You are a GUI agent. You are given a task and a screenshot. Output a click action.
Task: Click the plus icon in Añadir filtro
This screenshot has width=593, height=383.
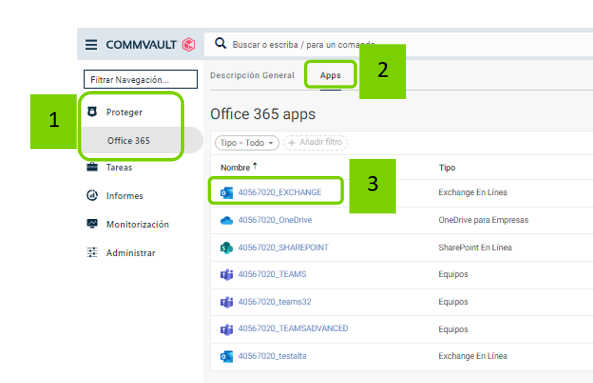[x=292, y=143]
